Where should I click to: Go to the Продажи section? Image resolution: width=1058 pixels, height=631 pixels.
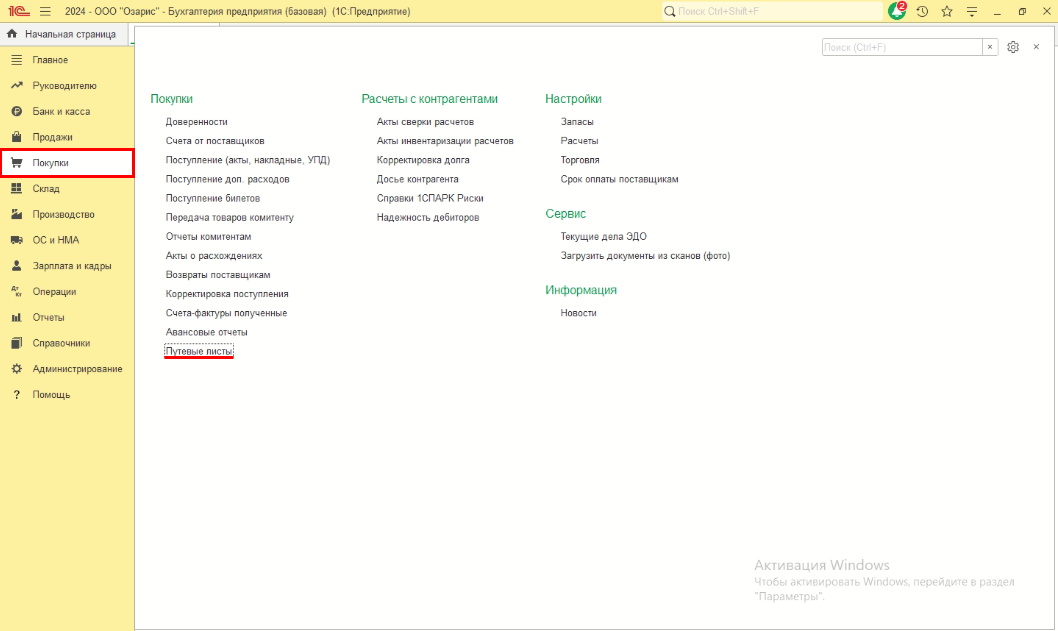tap(53, 137)
